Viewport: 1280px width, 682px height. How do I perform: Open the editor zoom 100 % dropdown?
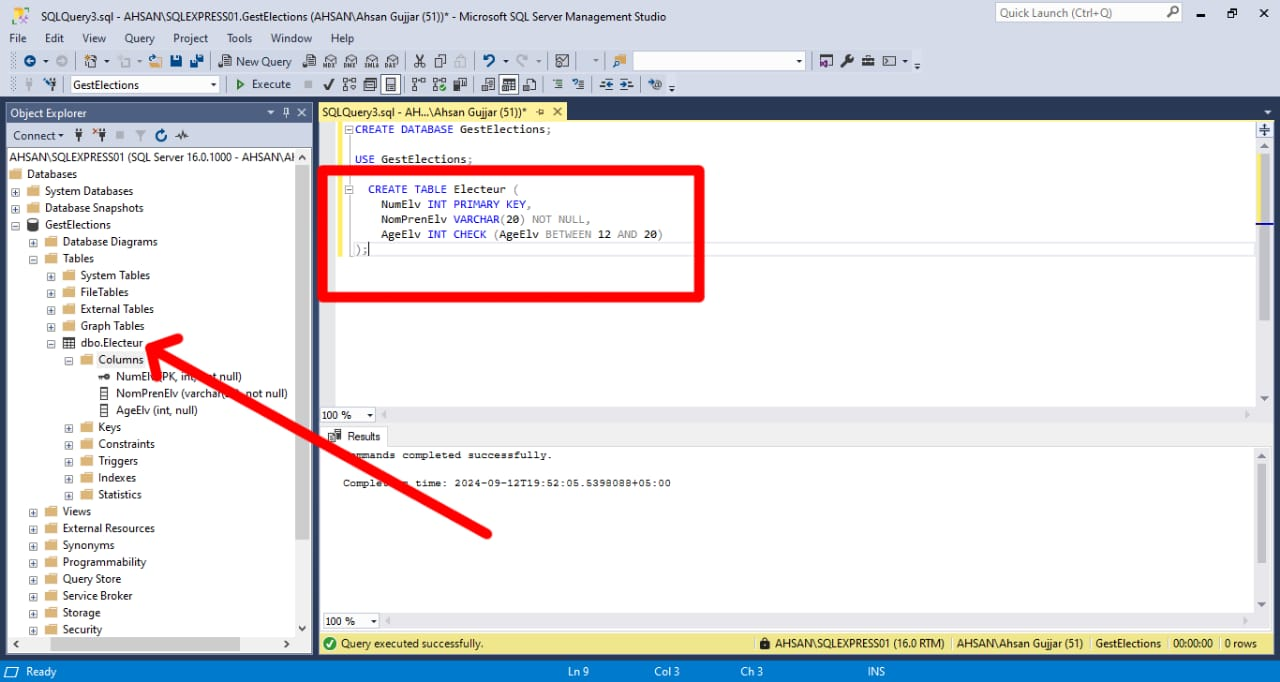point(370,415)
